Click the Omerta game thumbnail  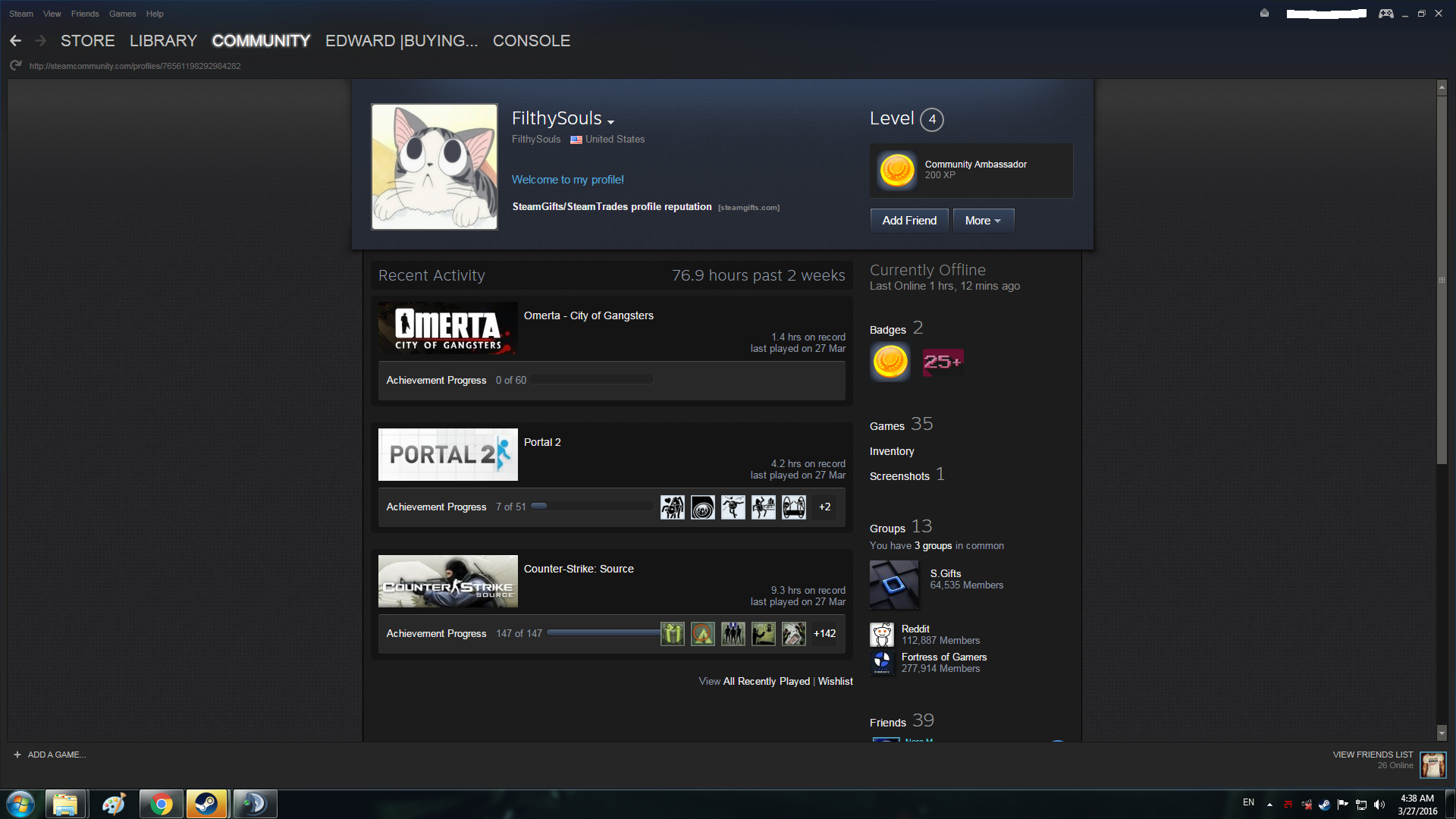(447, 328)
